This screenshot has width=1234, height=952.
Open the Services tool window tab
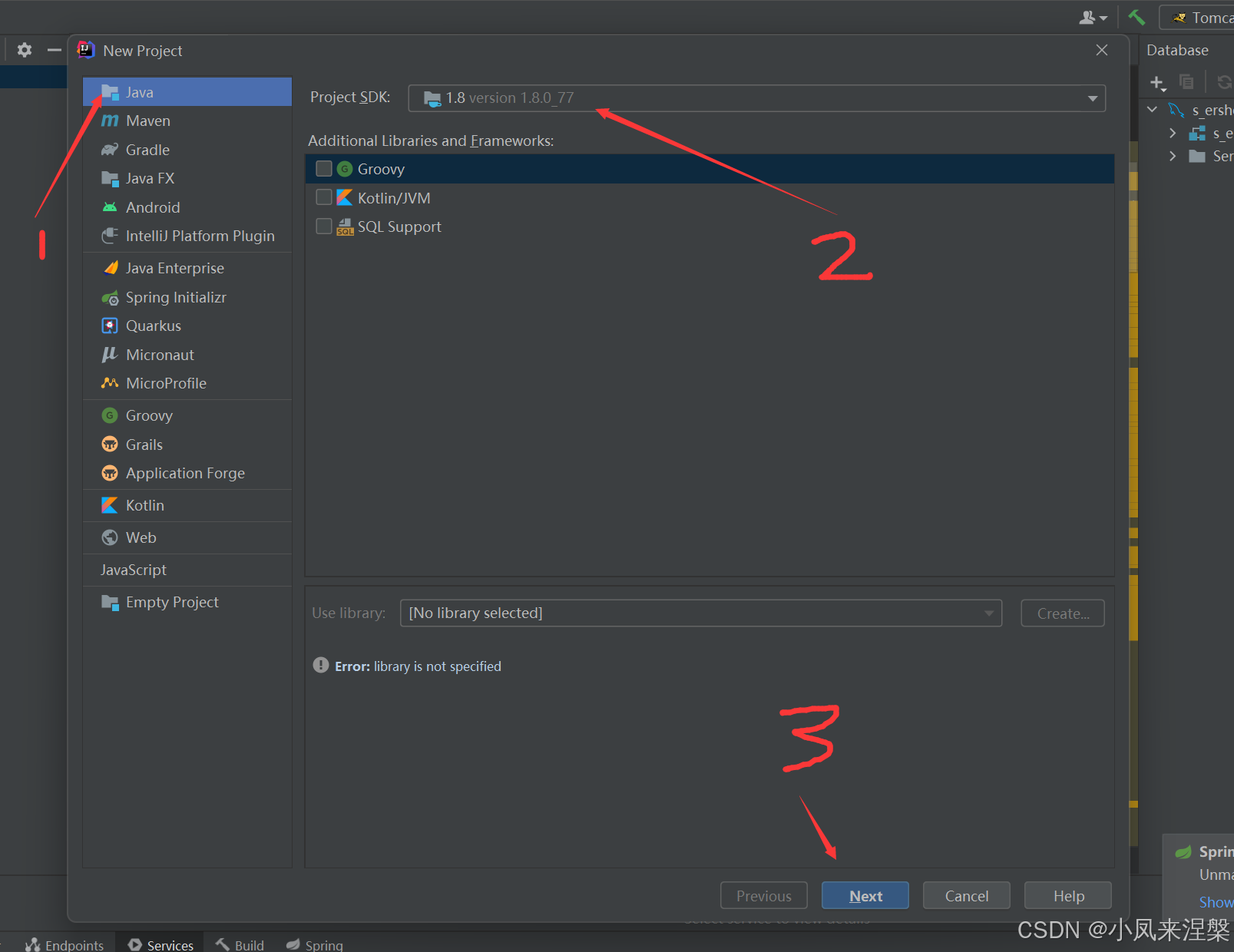[160, 944]
